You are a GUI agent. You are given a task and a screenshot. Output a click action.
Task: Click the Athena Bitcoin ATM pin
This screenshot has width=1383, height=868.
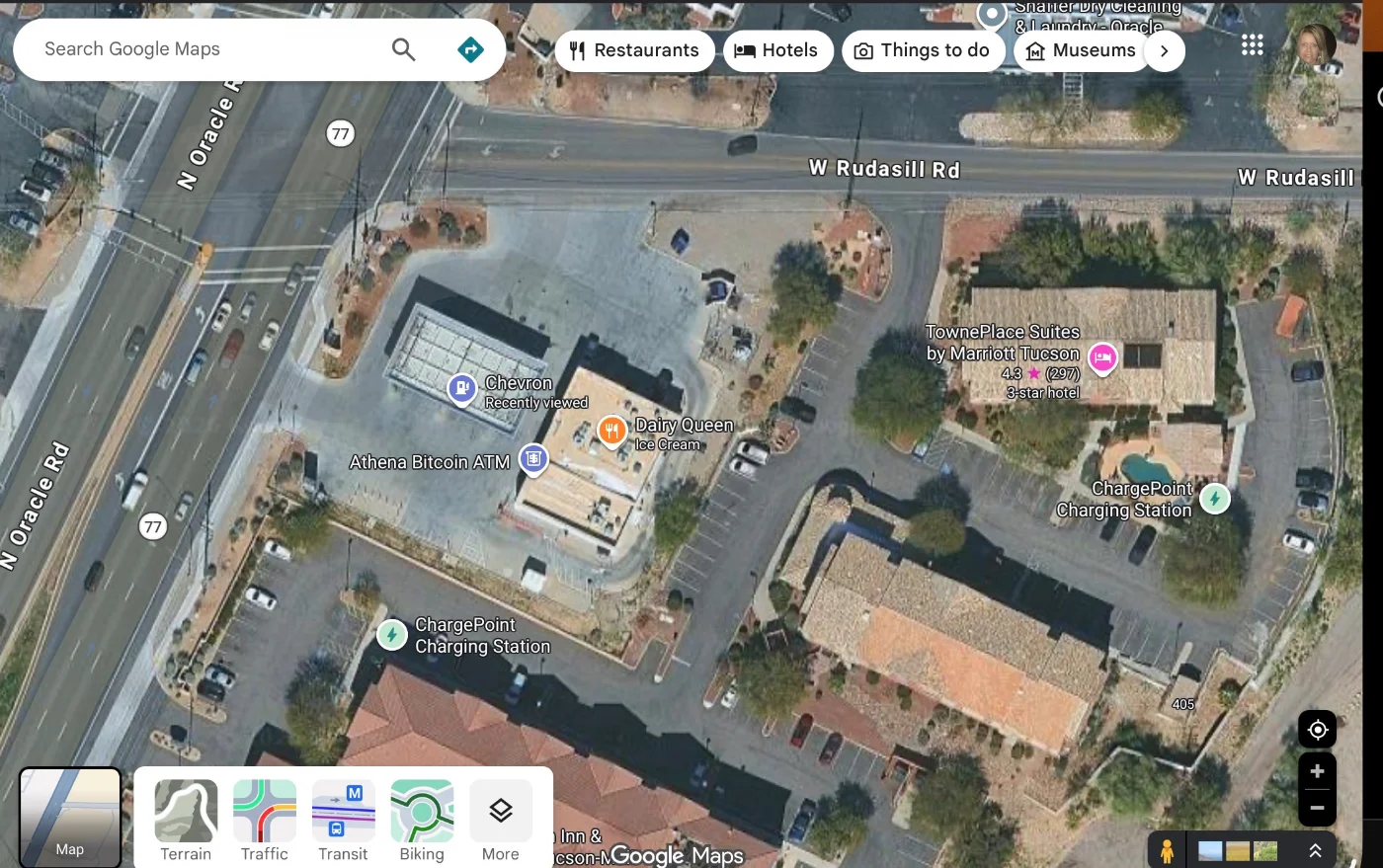pos(533,458)
